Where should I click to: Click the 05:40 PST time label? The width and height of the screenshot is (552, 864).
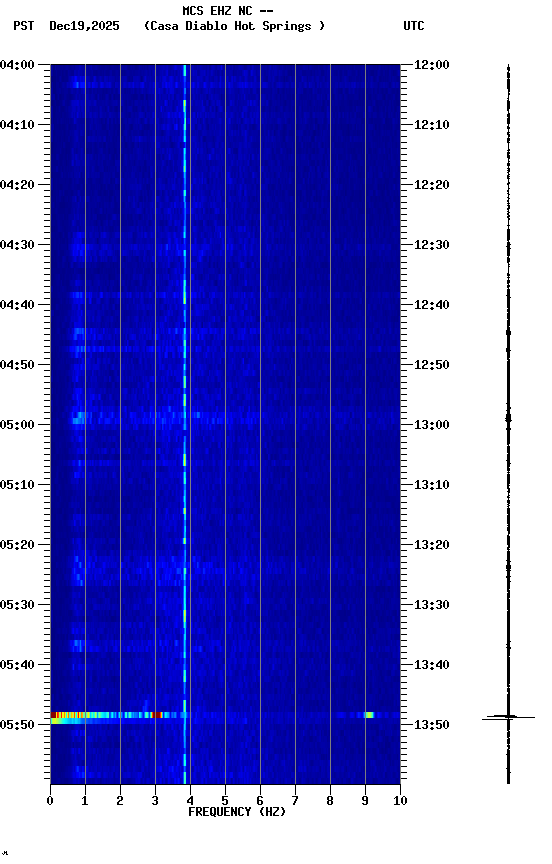tap(17, 665)
